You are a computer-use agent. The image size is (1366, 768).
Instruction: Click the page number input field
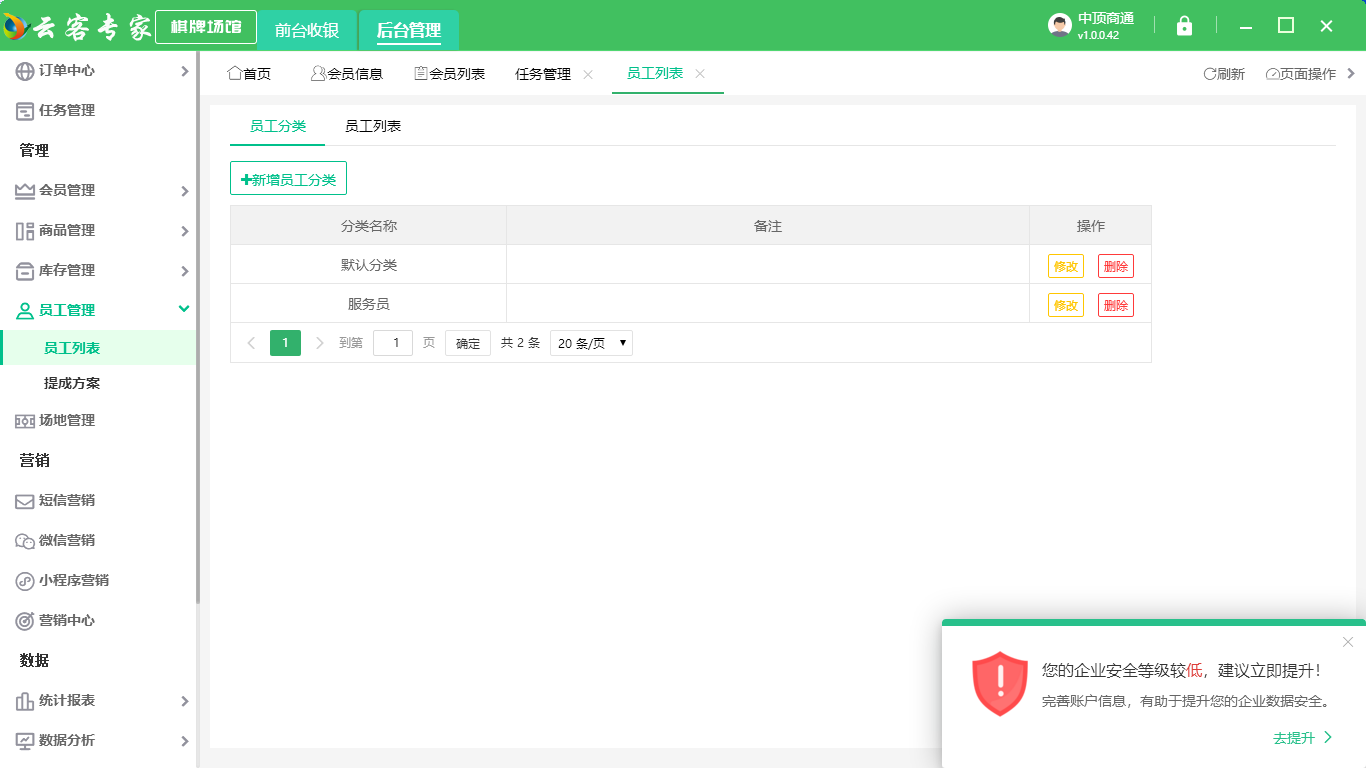pyautogui.click(x=393, y=343)
